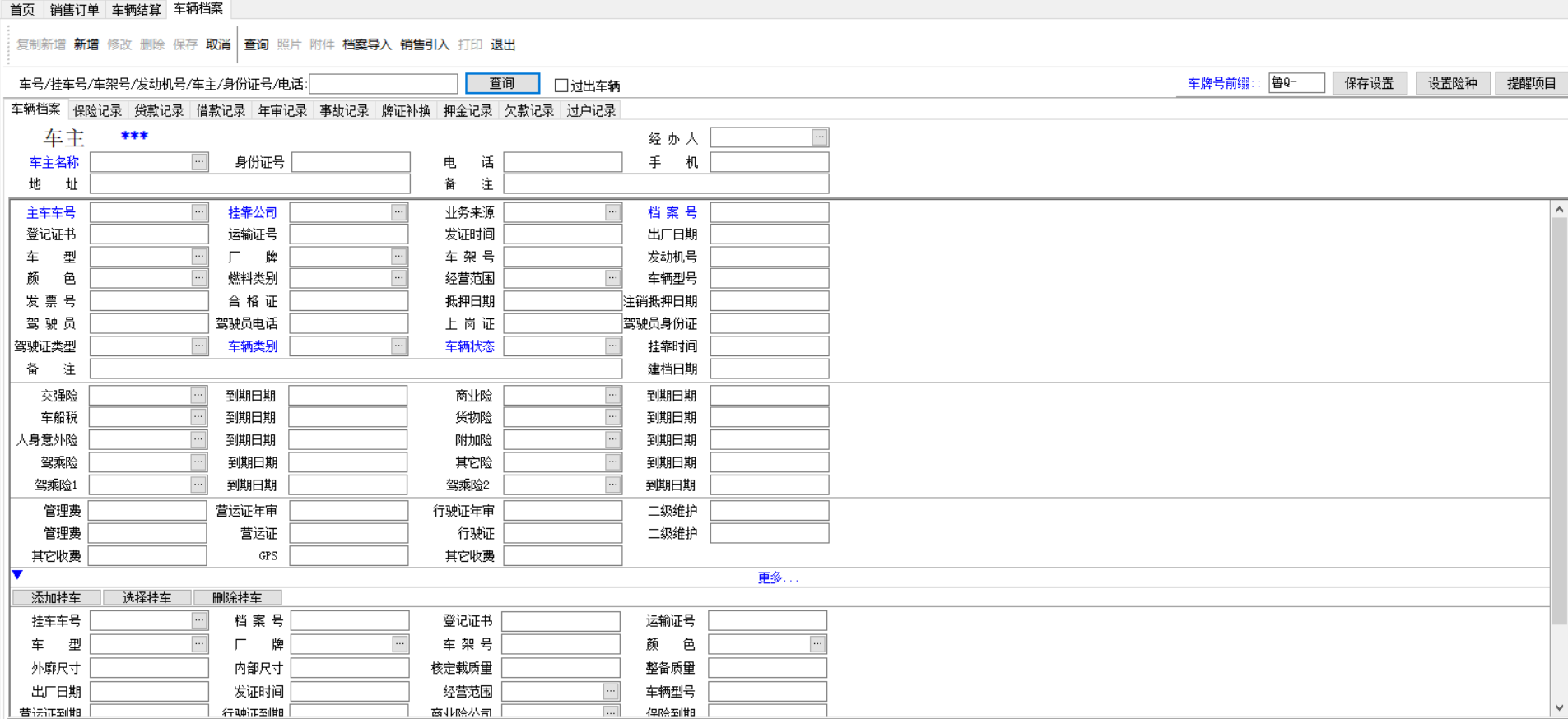Click the 添加挂车 button
Viewport: 1568px width, 719px height.
click(x=56, y=597)
